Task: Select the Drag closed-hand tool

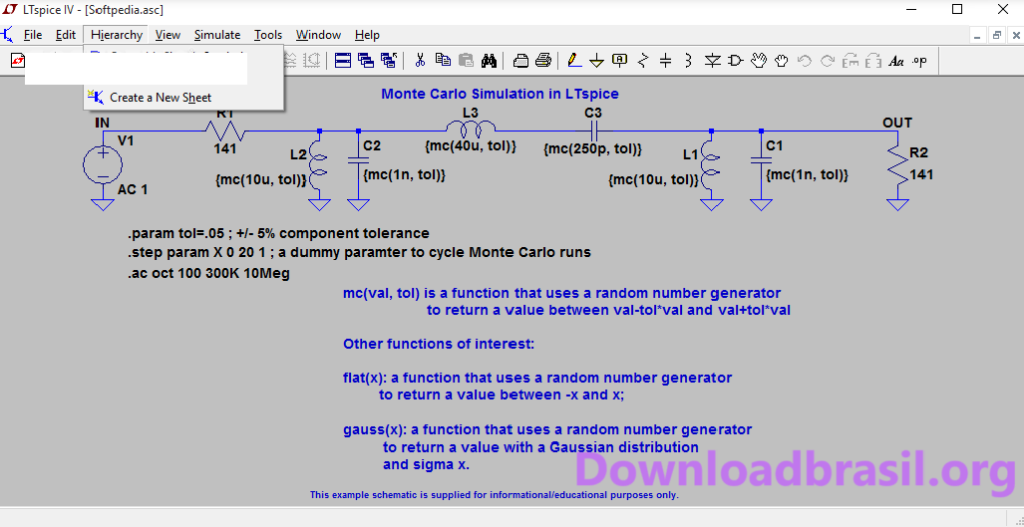Action: point(781,61)
